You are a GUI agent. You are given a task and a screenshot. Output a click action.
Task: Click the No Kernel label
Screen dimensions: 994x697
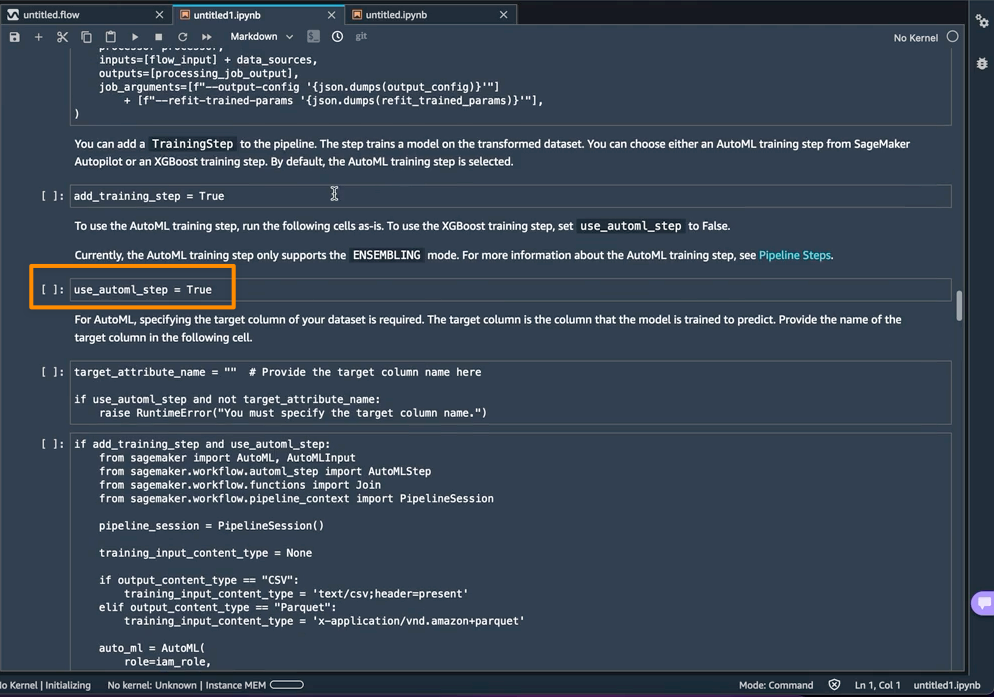click(x=915, y=38)
